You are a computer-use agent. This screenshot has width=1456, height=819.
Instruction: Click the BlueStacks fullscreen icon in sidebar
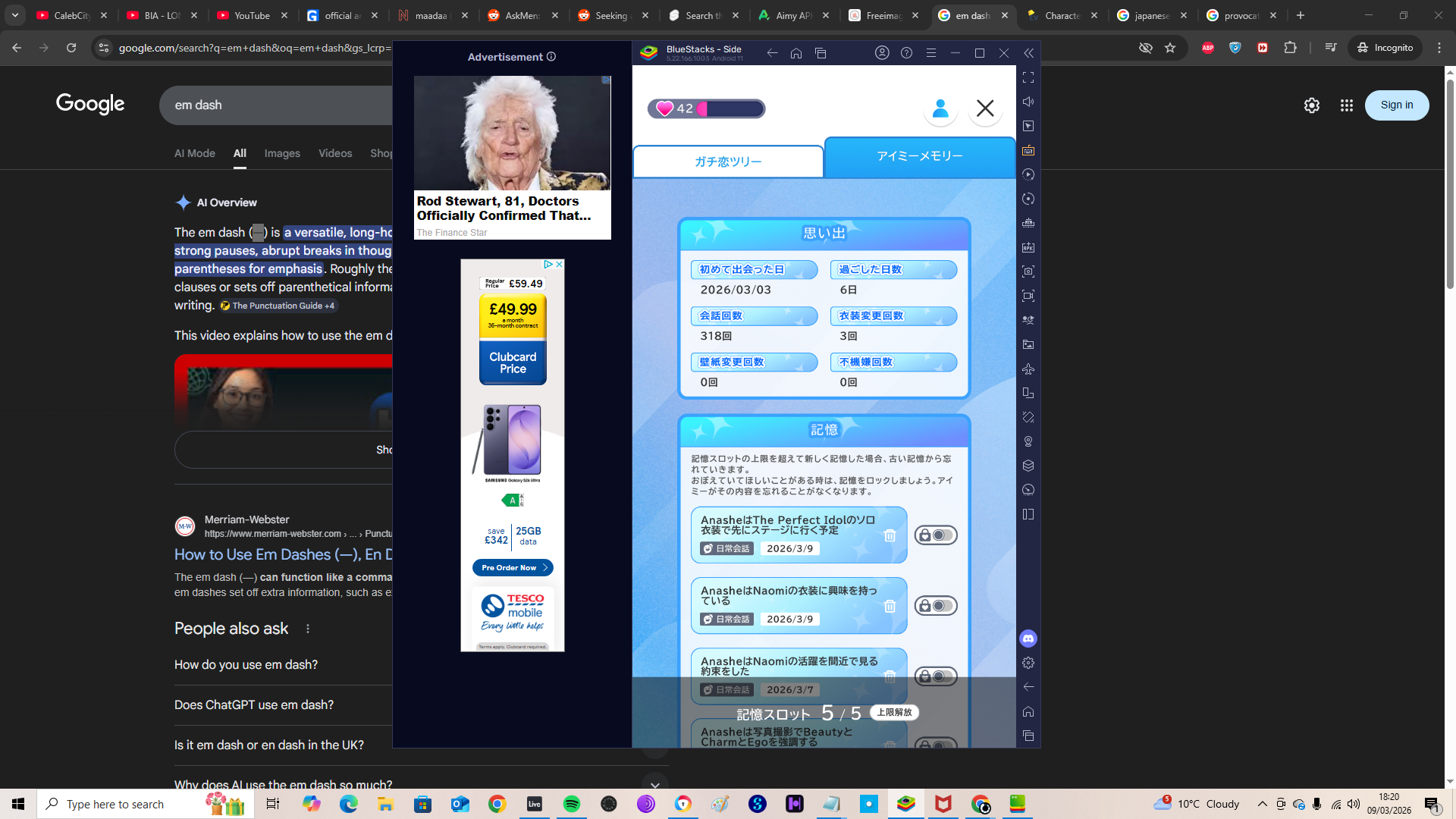pos(1028,77)
